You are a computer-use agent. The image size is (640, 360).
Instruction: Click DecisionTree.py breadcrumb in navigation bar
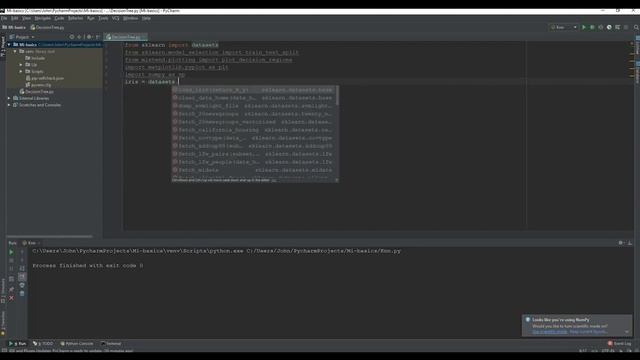pos(48,27)
